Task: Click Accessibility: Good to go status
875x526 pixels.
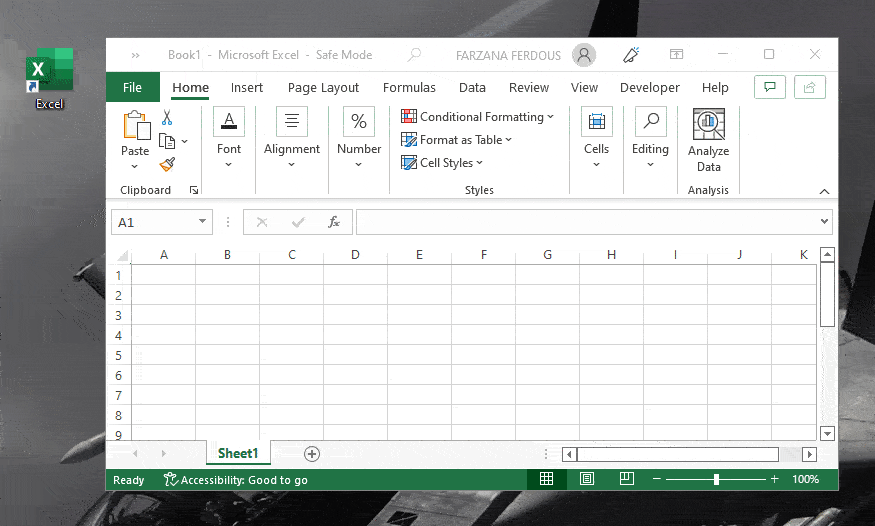Action: tap(235, 480)
